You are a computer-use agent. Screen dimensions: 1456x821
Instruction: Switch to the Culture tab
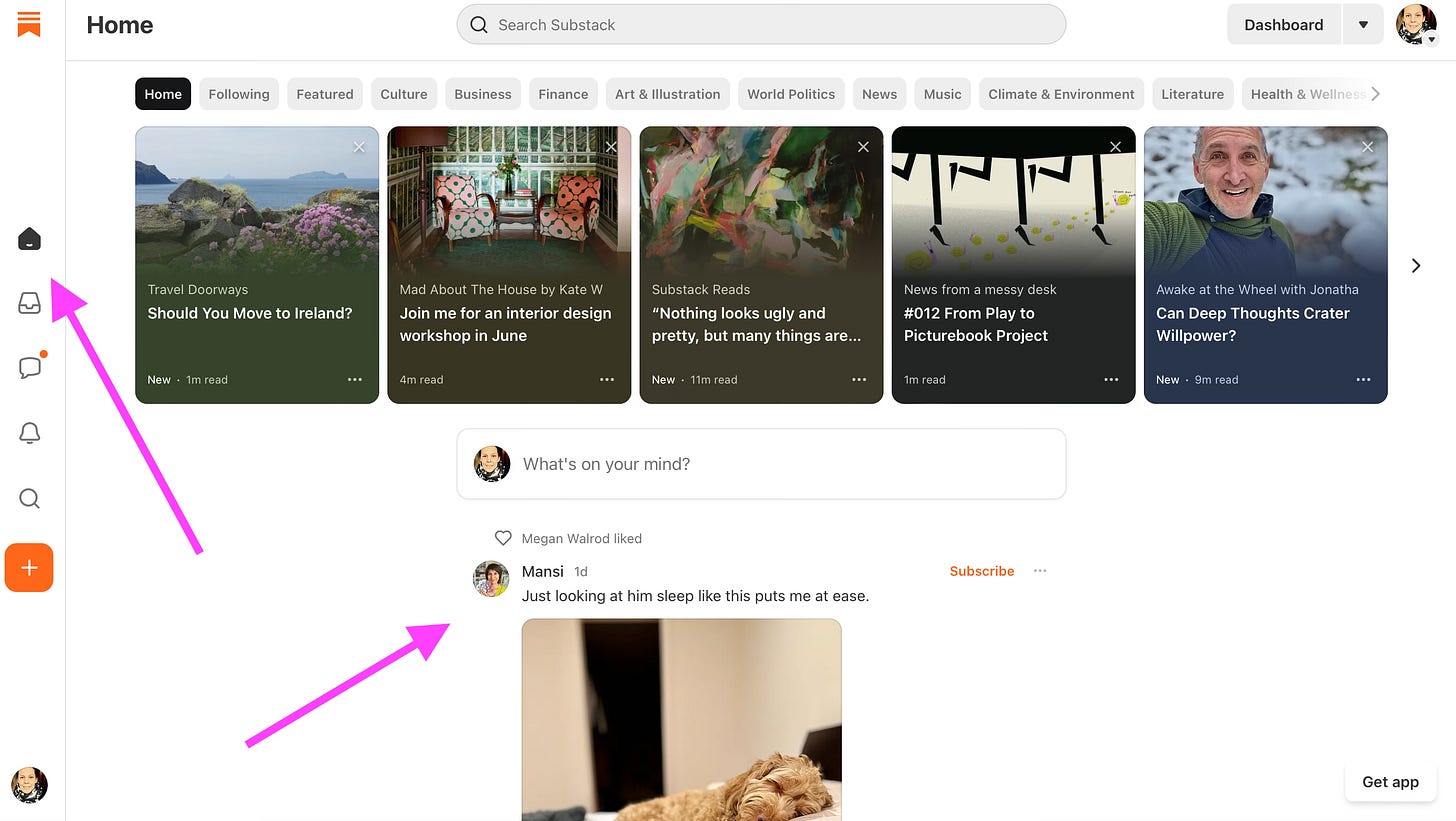click(404, 94)
